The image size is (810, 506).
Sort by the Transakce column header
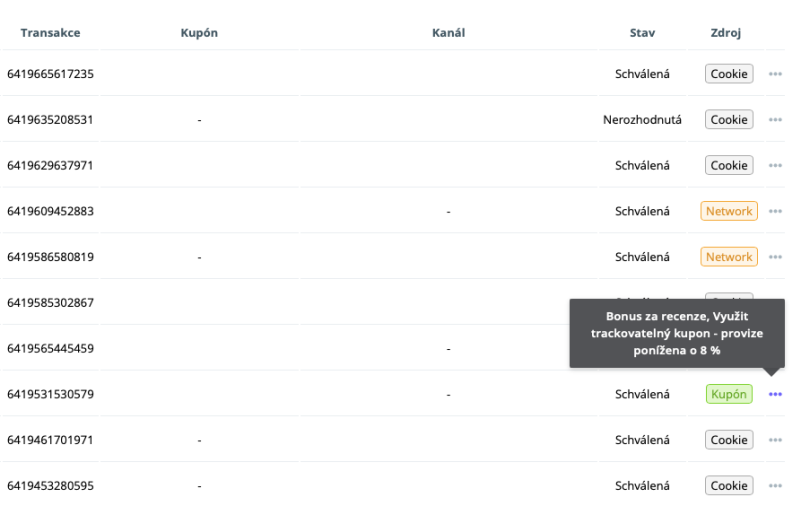[50, 33]
